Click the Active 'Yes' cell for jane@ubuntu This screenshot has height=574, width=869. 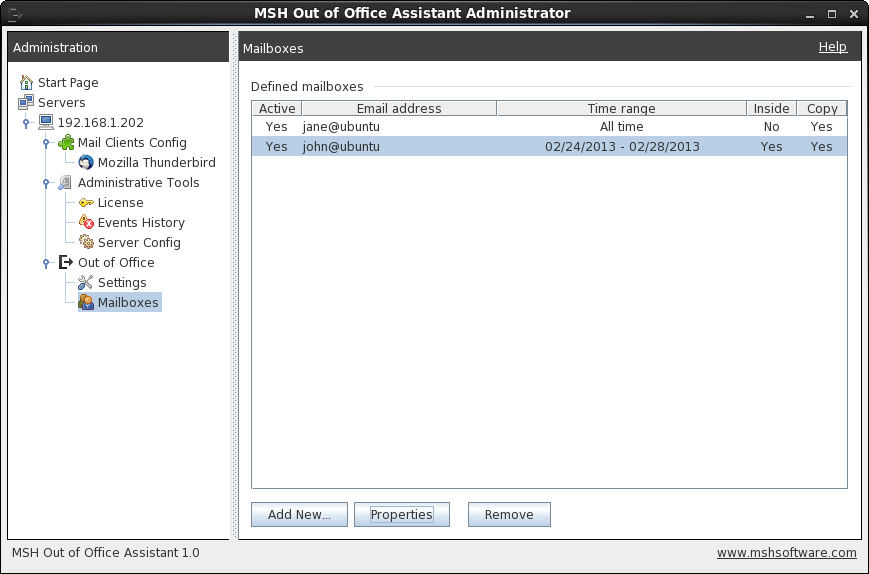click(x=277, y=126)
